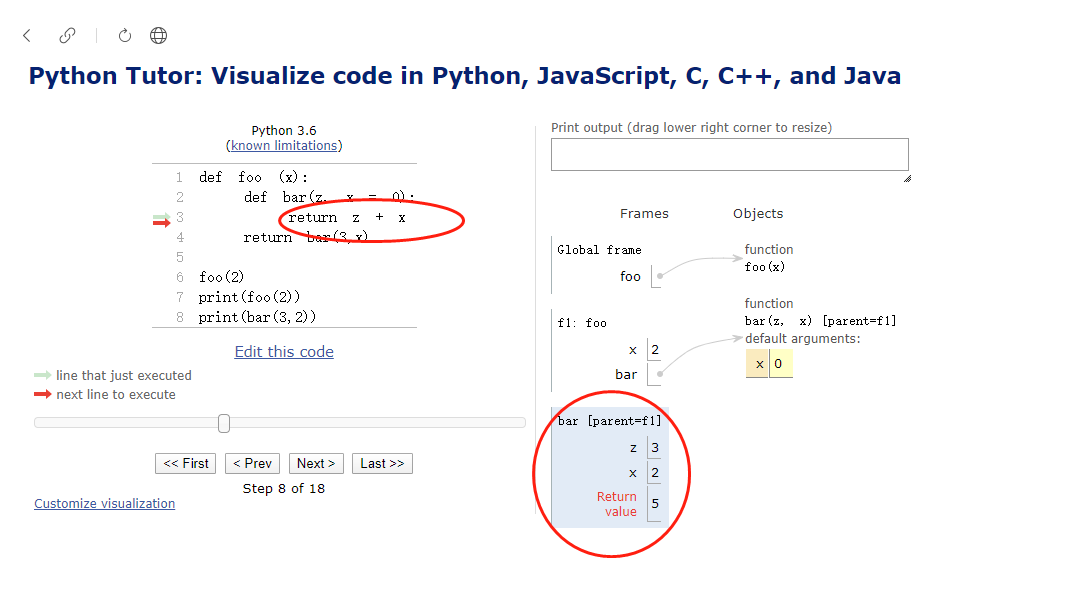The width and height of the screenshot is (1067, 605).
Task: Click the 'Global frame' label
Action: [600, 250]
